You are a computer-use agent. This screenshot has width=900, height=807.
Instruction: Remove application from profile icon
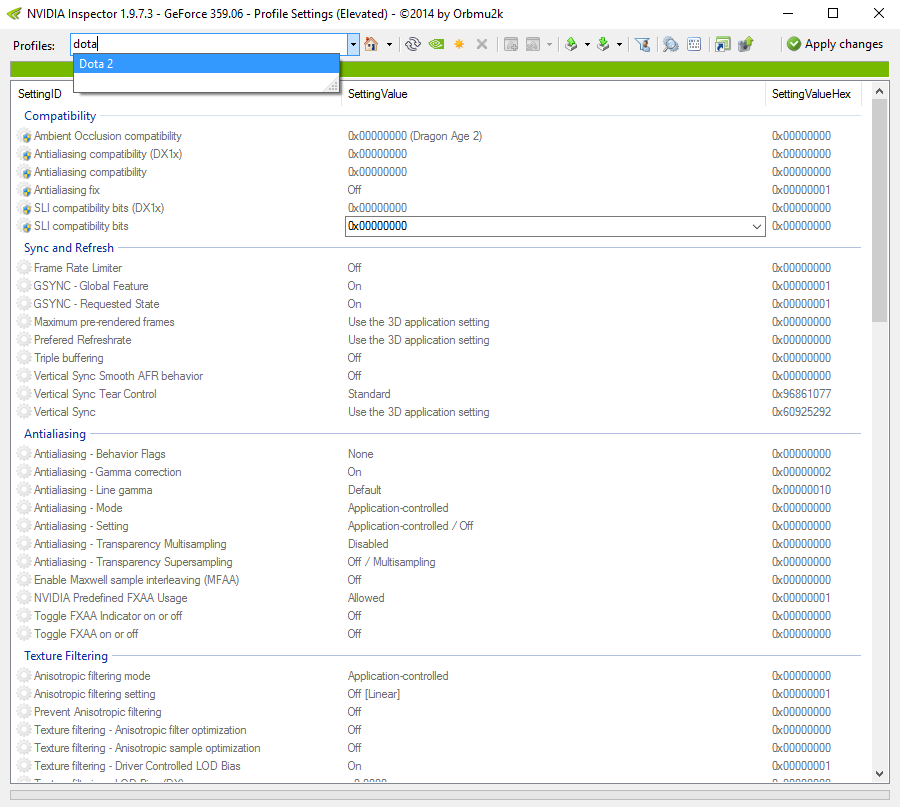533,44
